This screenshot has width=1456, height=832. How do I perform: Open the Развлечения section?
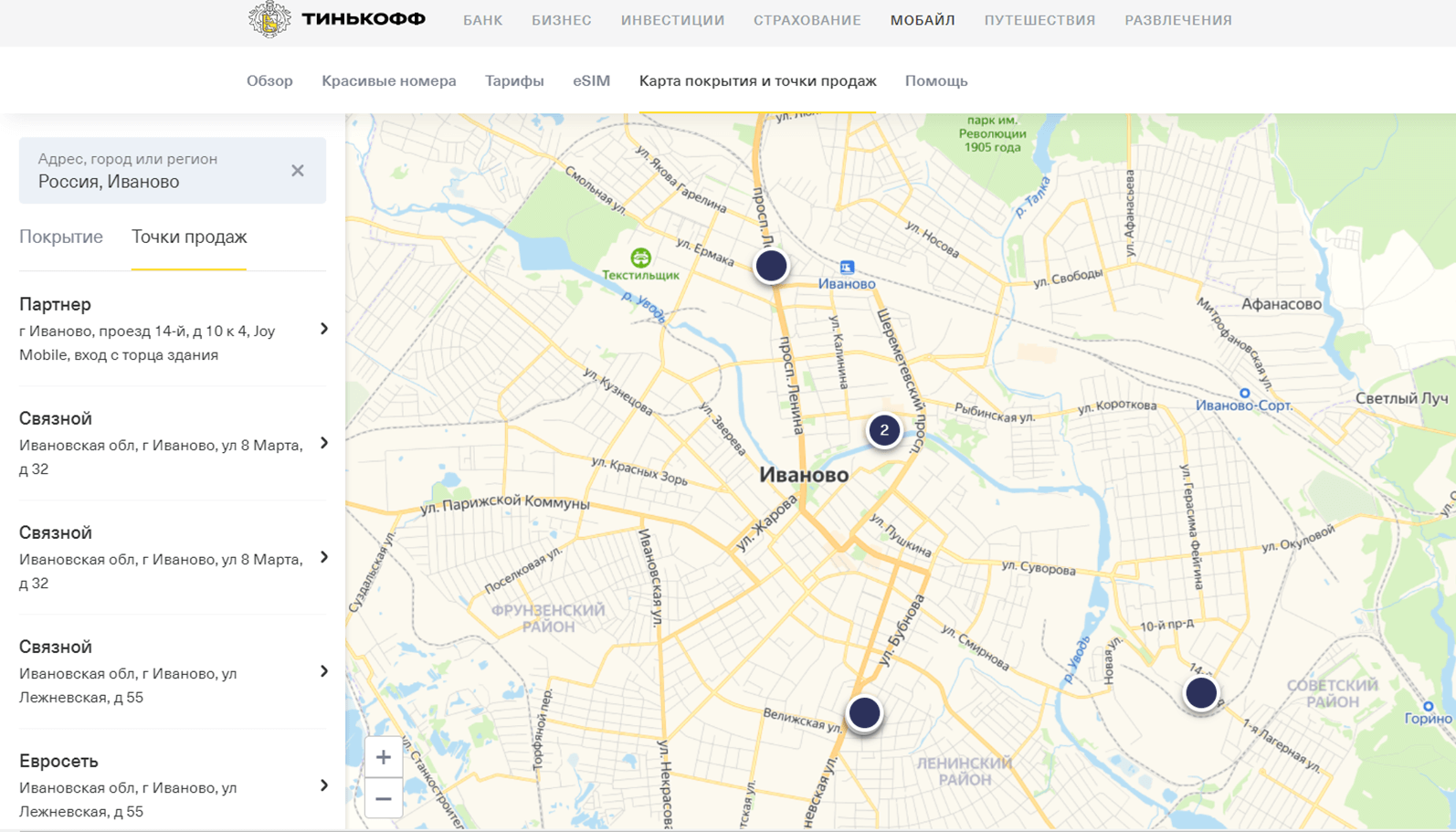click(x=1178, y=20)
